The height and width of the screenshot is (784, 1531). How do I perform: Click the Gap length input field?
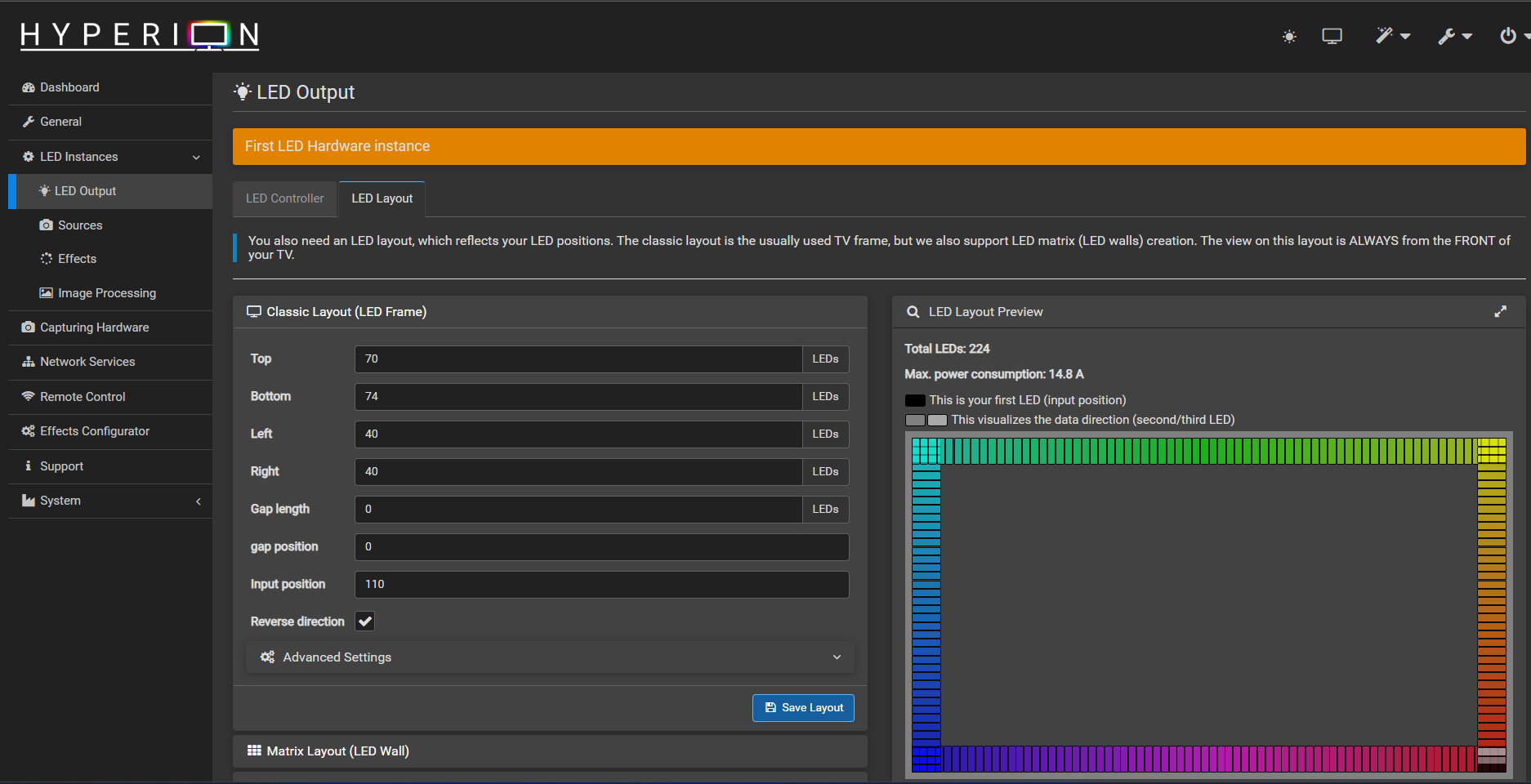(578, 510)
